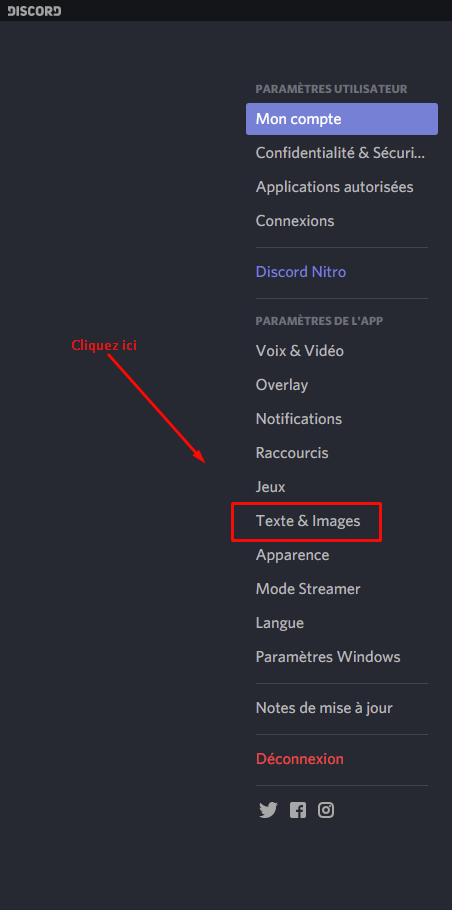
Task: Open Mode Streamer settings
Action: point(342,589)
